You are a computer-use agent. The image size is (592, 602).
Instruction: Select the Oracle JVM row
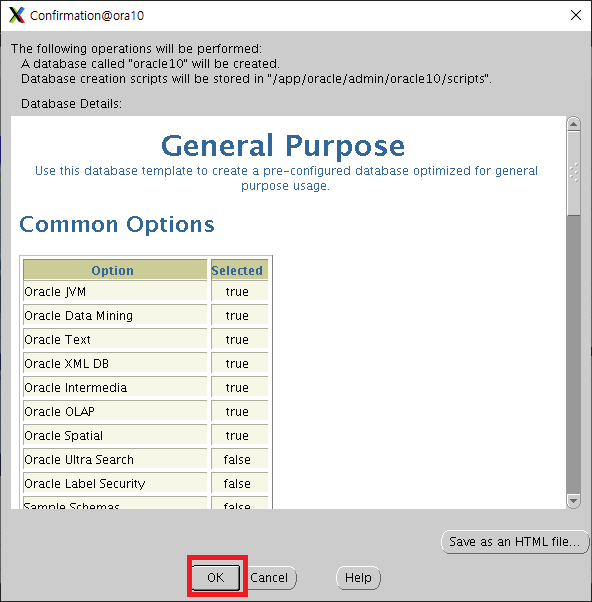pos(146,292)
